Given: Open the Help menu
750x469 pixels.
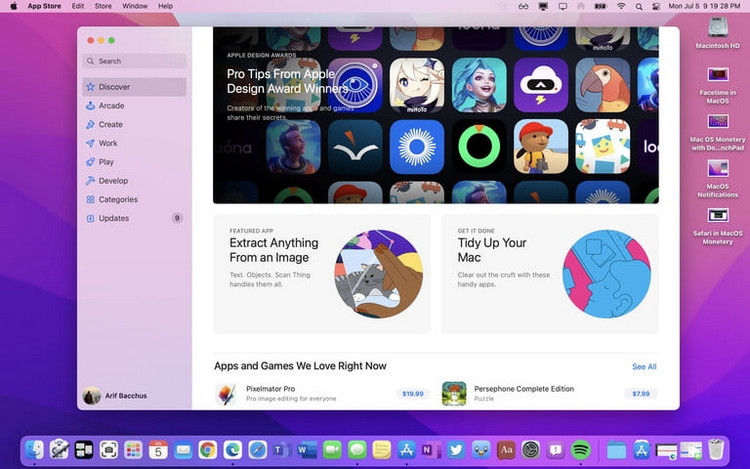Looking at the screenshot, I should click(x=165, y=6).
